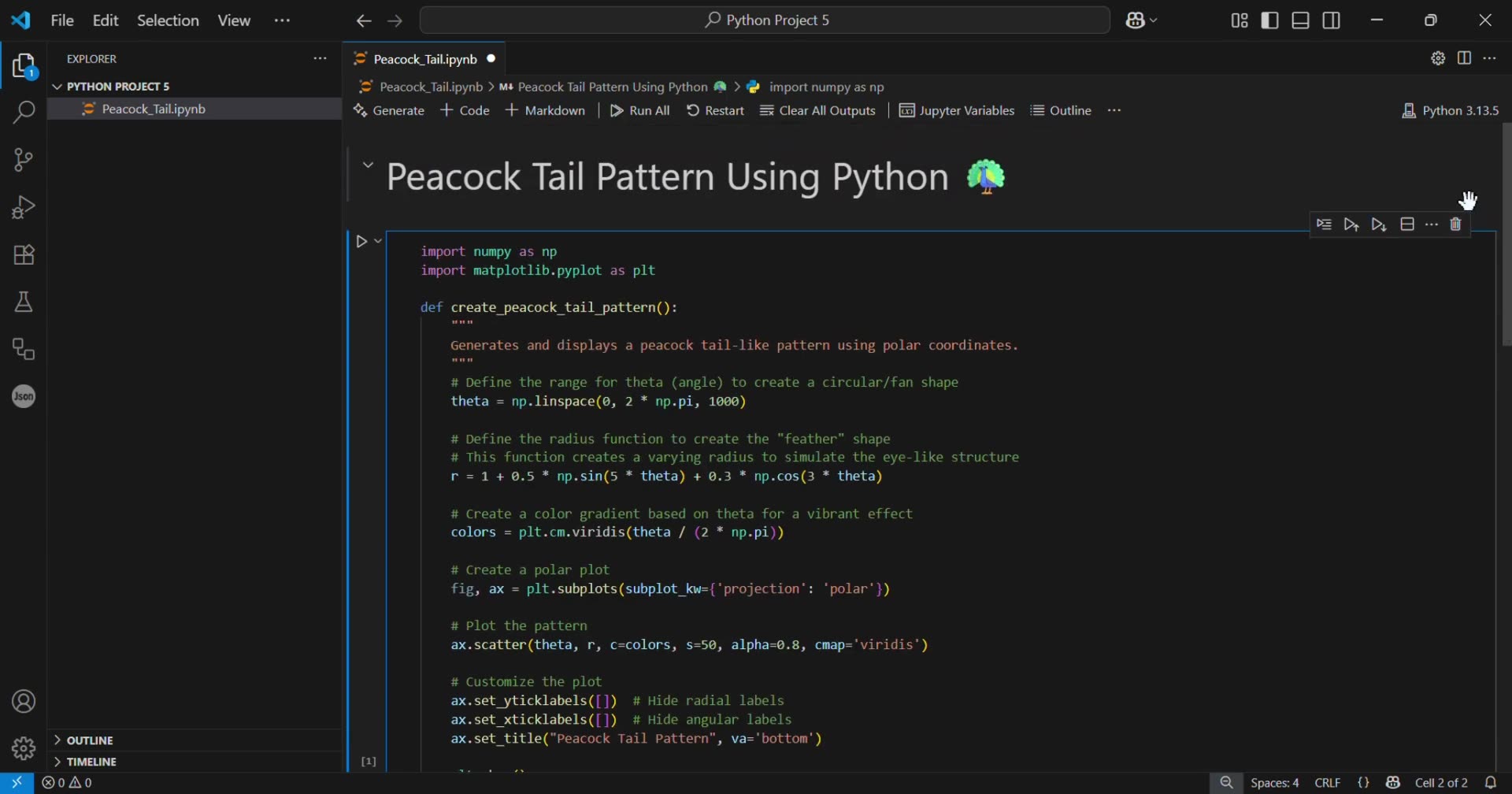This screenshot has width=1512, height=794.
Task: Open Source Control view
Action: tap(24, 159)
